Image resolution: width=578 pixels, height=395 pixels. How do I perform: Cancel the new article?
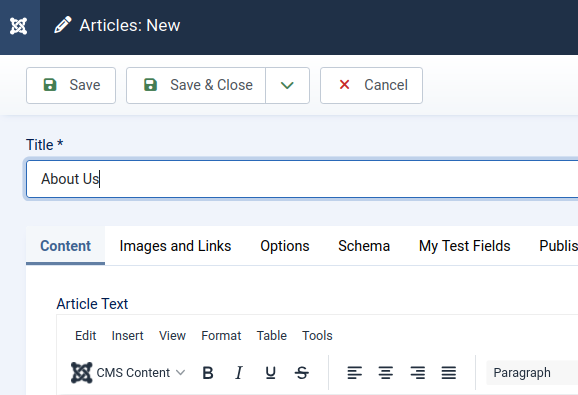[371, 85]
